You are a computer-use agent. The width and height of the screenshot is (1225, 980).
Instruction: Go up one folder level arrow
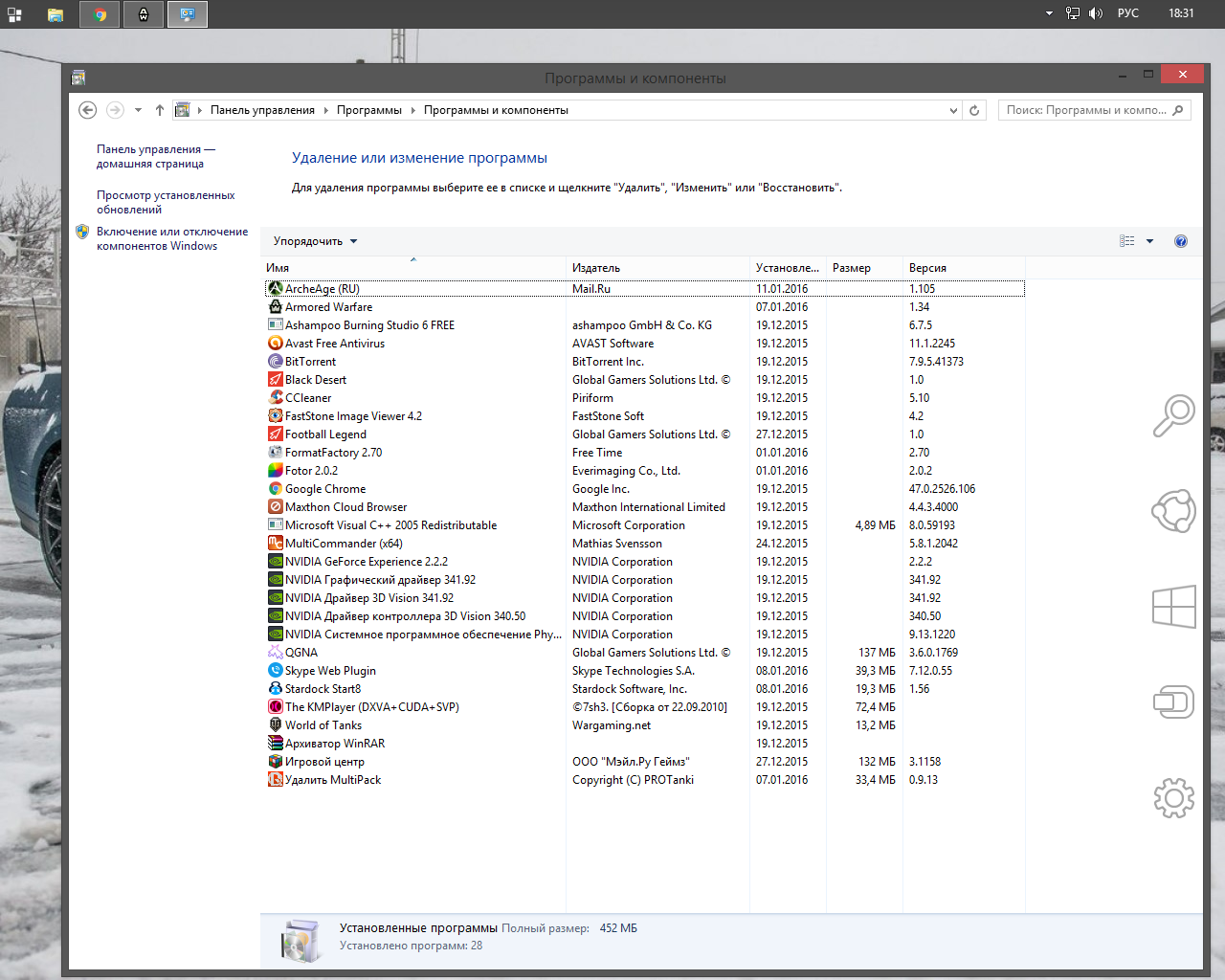(160, 110)
